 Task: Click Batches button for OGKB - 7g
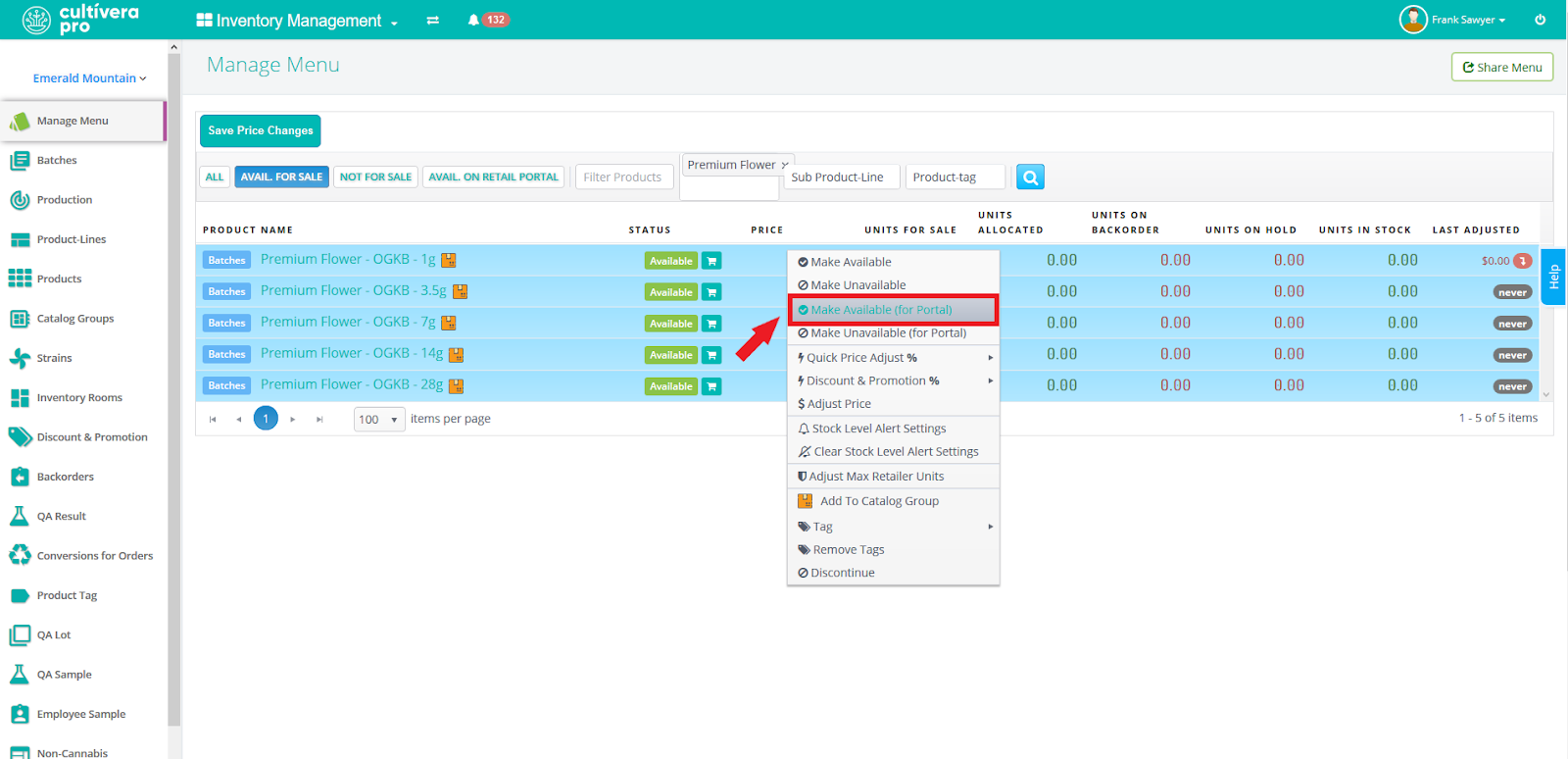(x=226, y=323)
